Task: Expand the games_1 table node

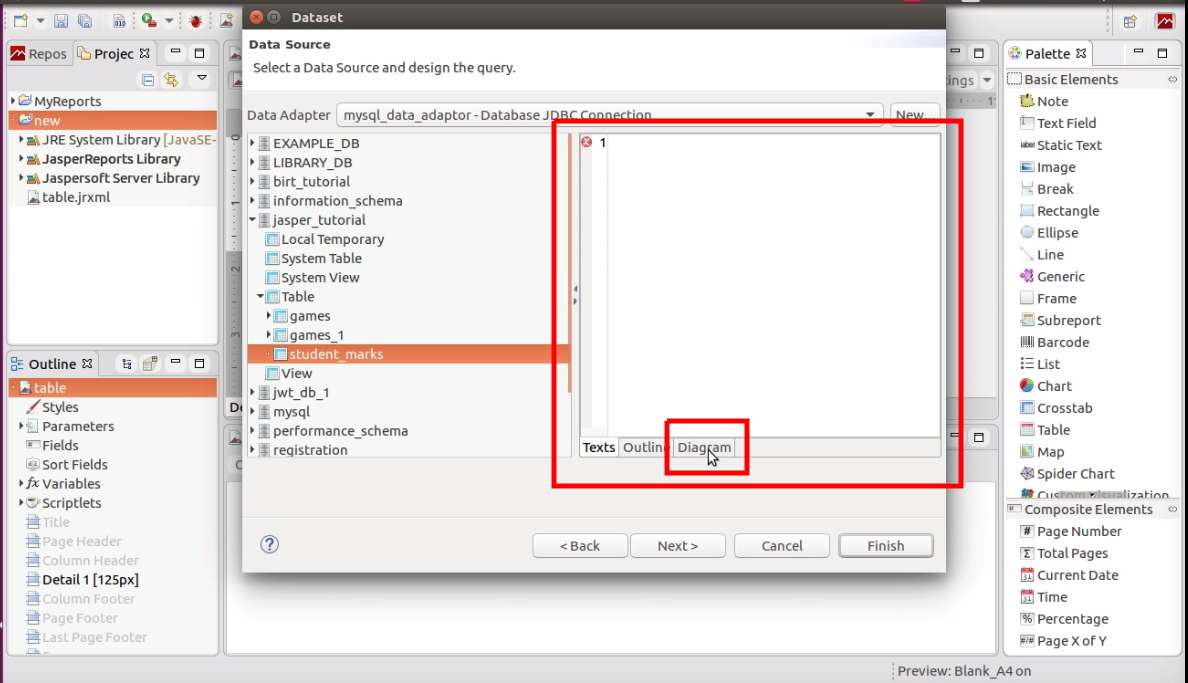Action: coord(269,334)
